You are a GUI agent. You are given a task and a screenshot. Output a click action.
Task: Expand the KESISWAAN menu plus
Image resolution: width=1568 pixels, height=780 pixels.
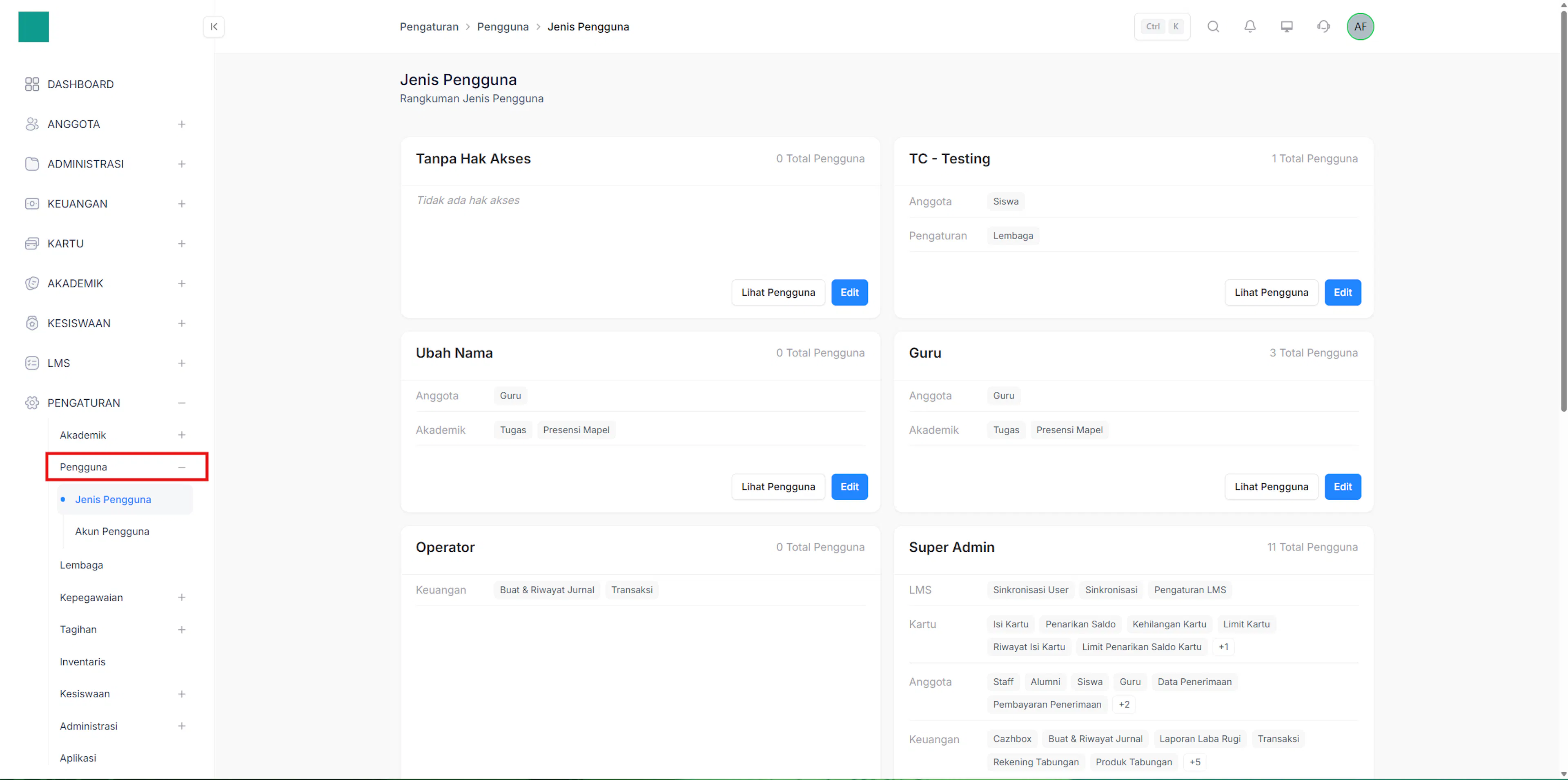pos(181,323)
